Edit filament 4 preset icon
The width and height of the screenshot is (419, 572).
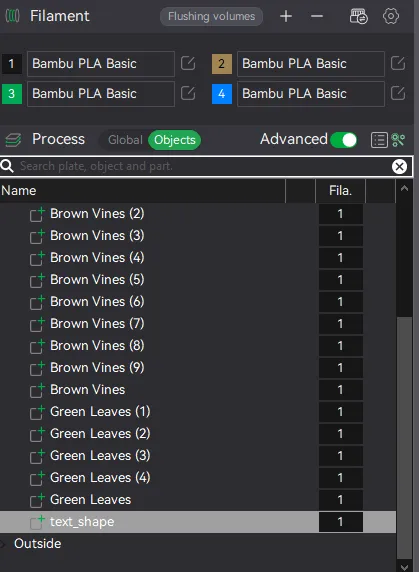(398, 93)
